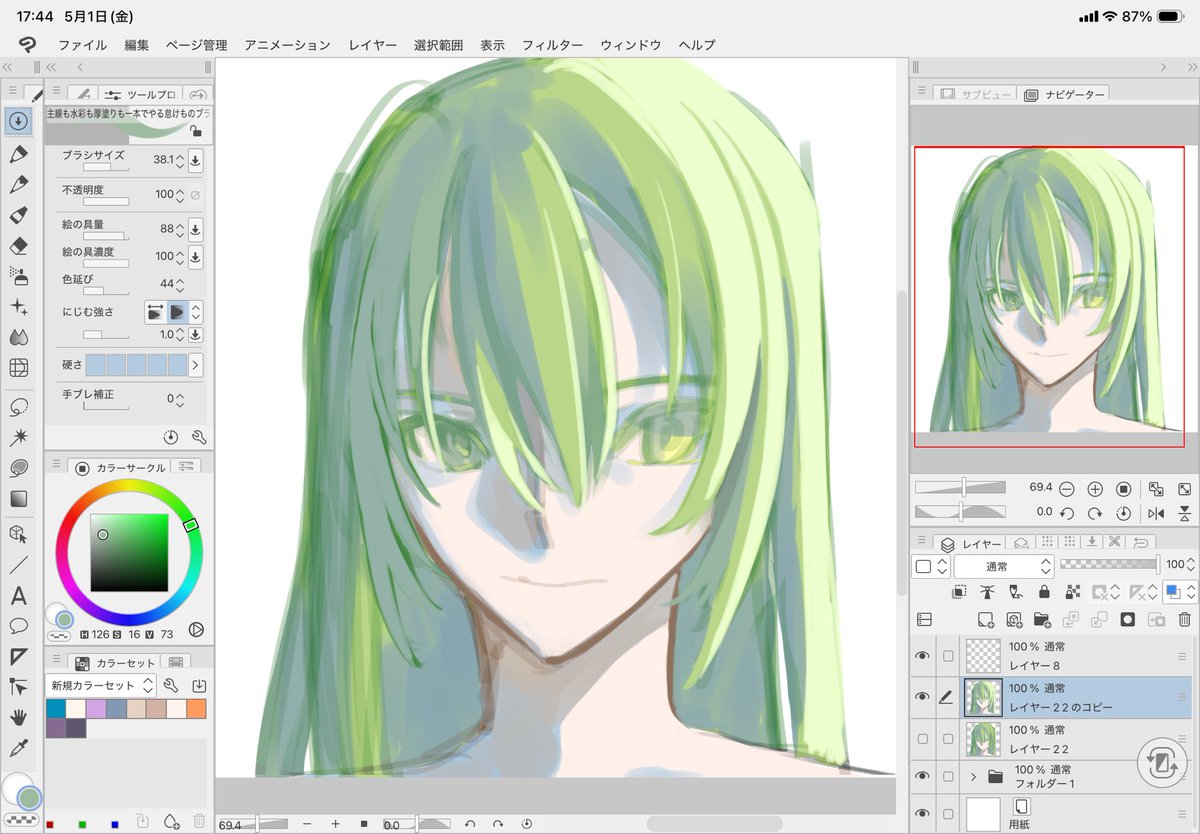The height and width of the screenshot is (834, 1200).
Task: Select the Eyedropper tool
Action: click(x=18, y=748)
